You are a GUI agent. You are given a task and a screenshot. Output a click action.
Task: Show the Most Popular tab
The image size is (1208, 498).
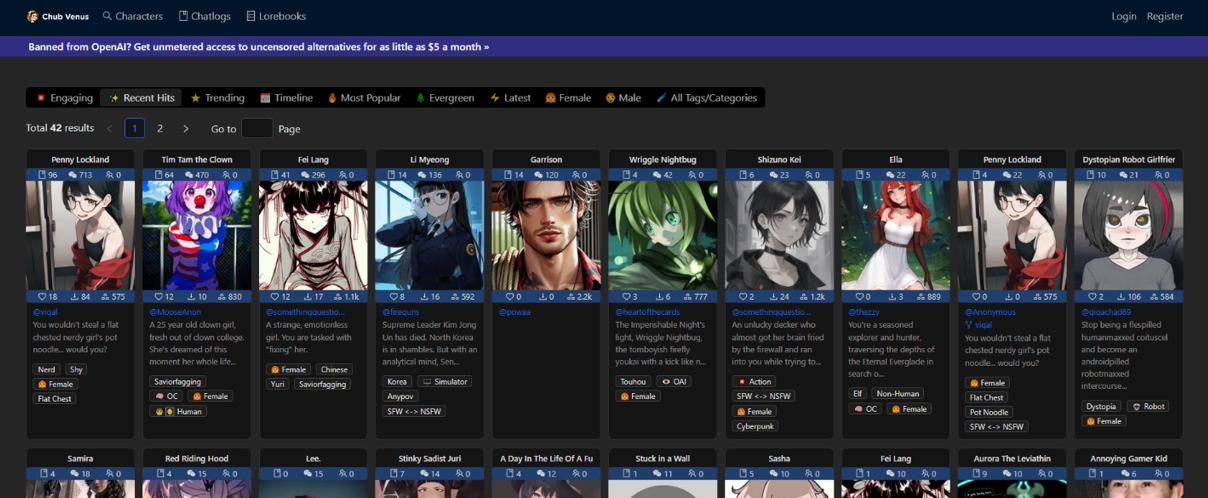364,98
